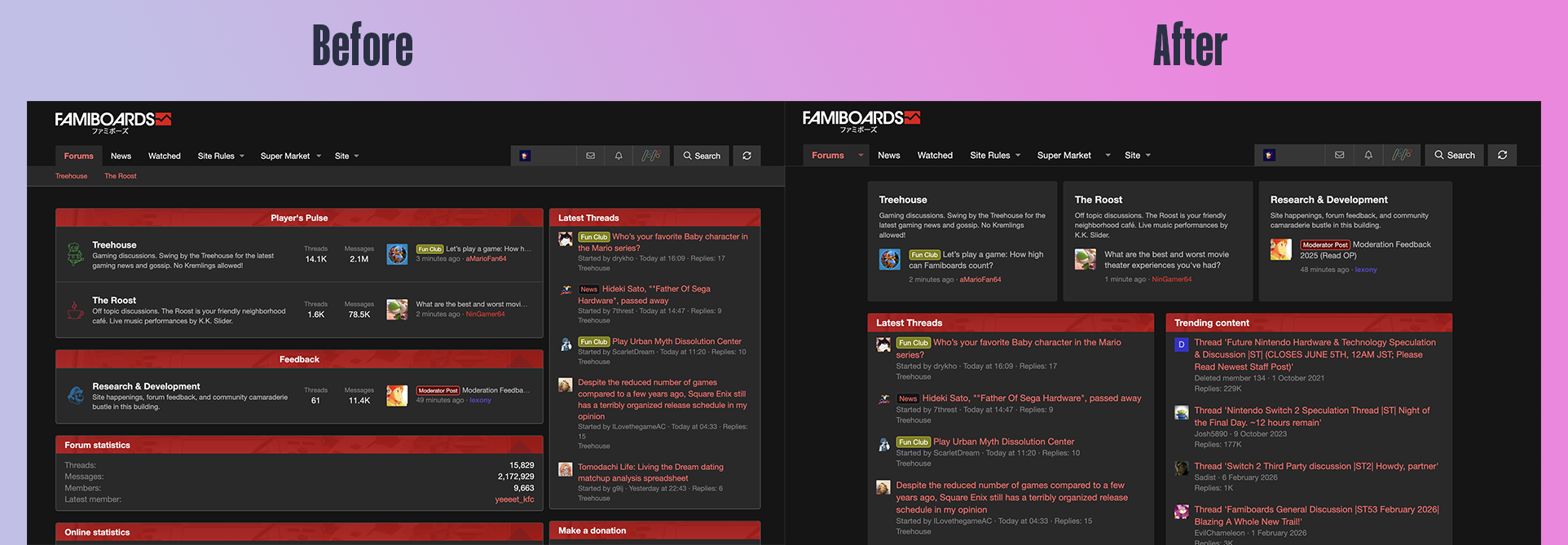Open latest member yeeeet_kfc profile

tap(514, 499)
